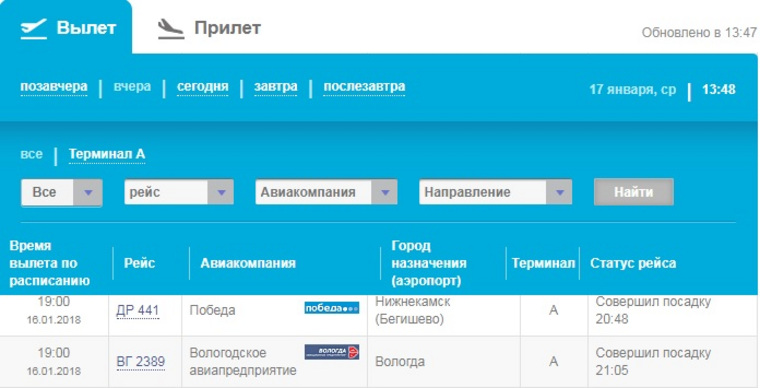Image resolution: width=760 pixels, height=388 pixels.
Task: Show flights for сегодня
Action: click(203, 87)
